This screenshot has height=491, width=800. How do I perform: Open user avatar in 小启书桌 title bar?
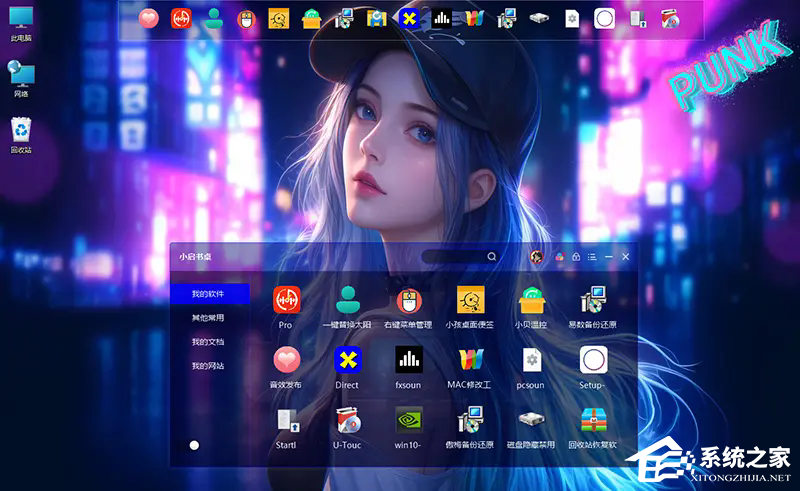tap(536, 257)
